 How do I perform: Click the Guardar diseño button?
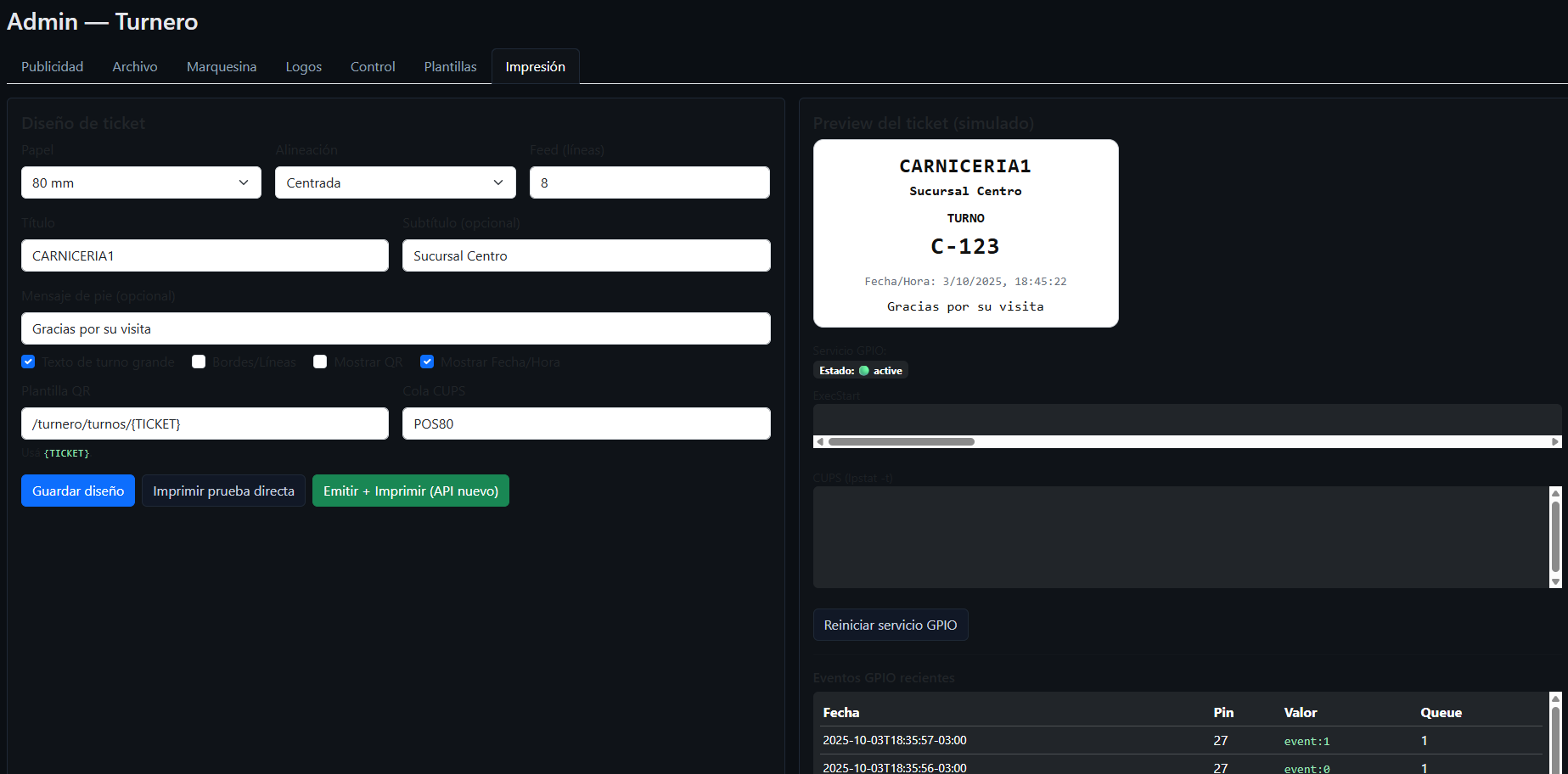78,491
